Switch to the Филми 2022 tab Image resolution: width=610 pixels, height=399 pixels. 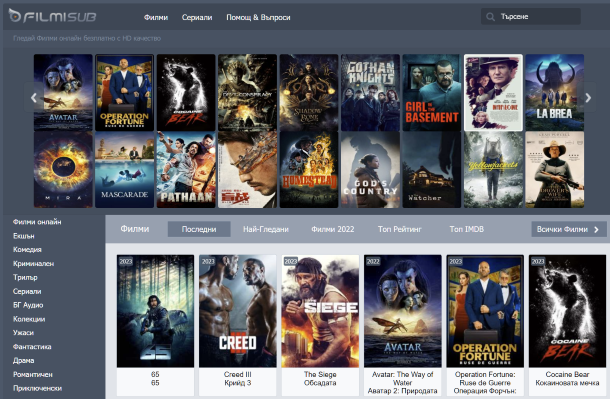pos(333,229)
